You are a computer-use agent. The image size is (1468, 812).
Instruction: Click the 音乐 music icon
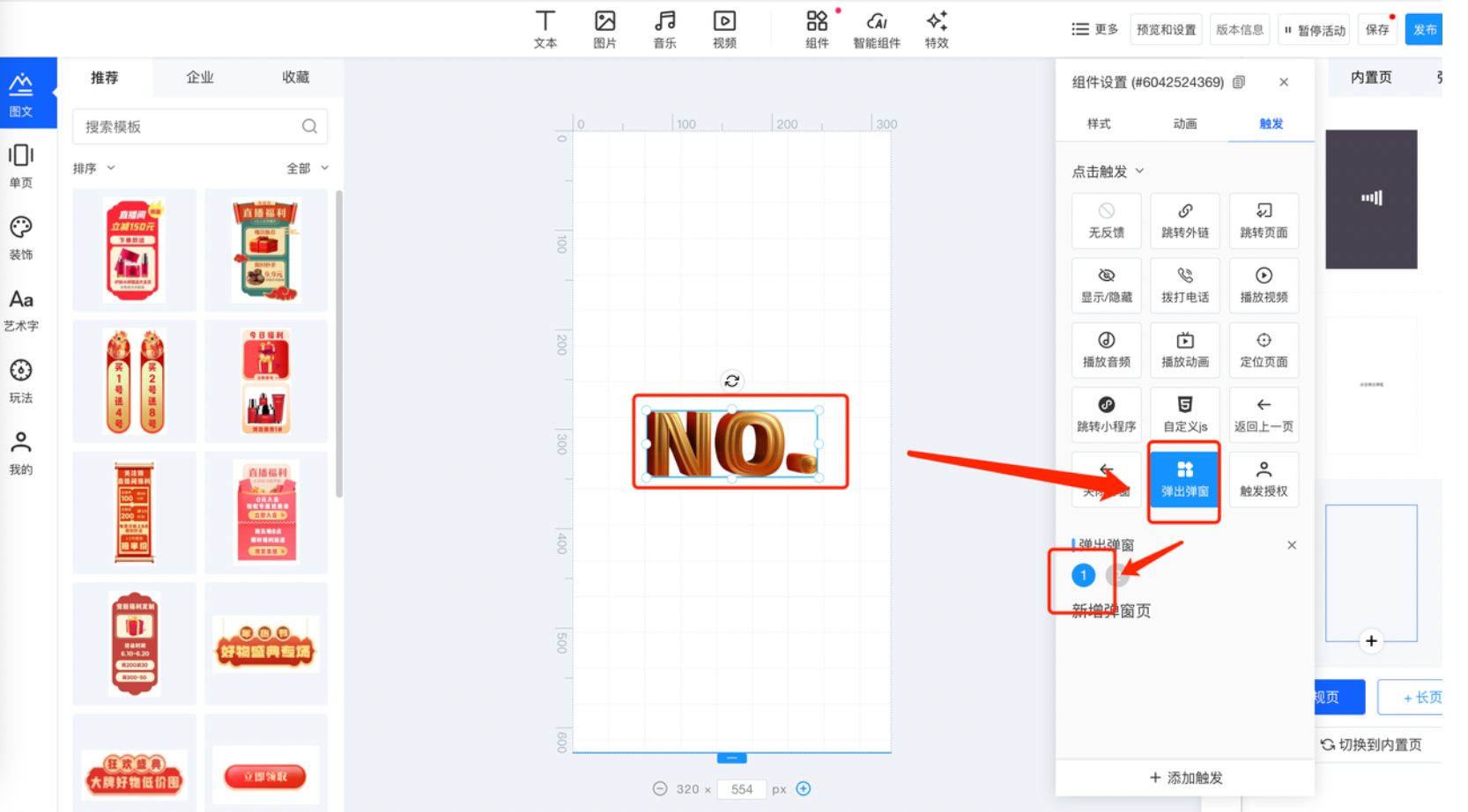(664, 29)
